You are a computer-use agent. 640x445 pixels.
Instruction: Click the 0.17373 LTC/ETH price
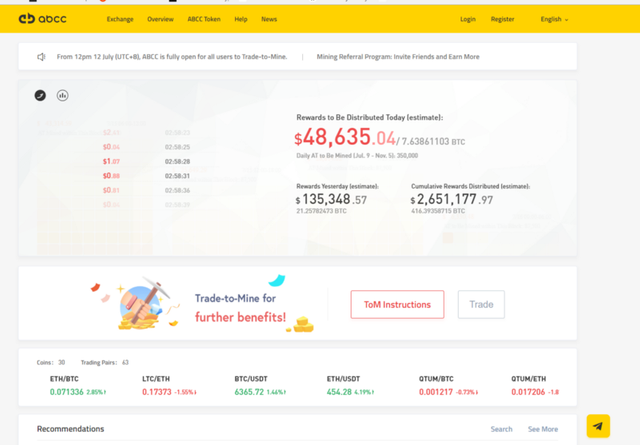[157, 392]
